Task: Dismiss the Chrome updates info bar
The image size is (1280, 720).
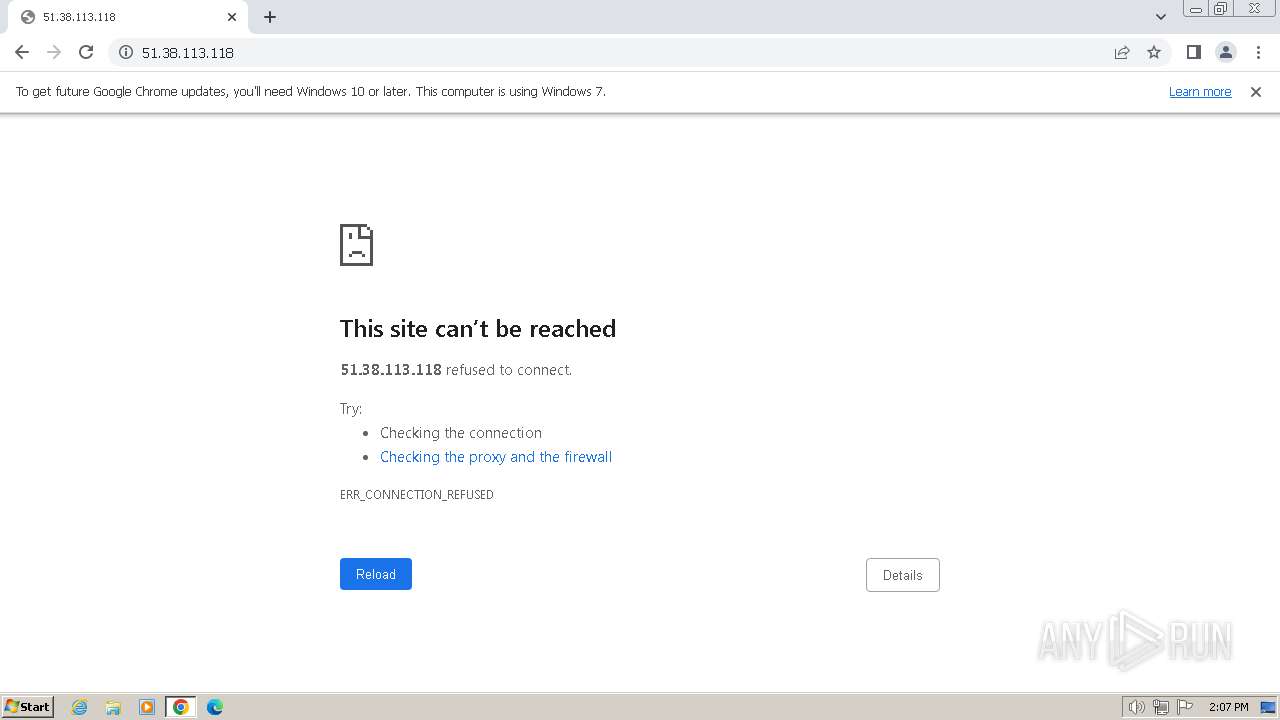Action: pos(1256,91)
